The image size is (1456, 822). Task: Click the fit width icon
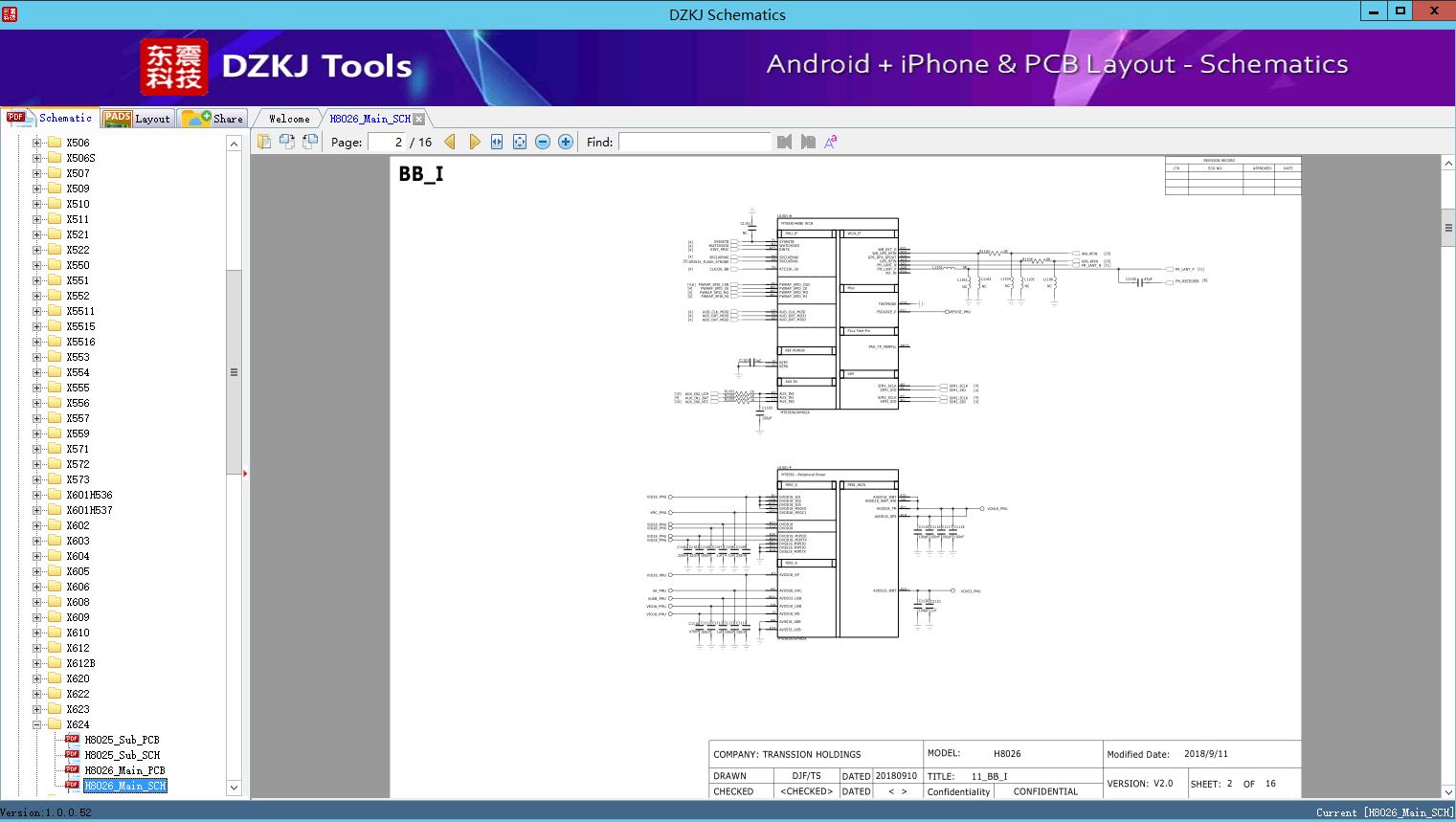(x=497, y=142)
